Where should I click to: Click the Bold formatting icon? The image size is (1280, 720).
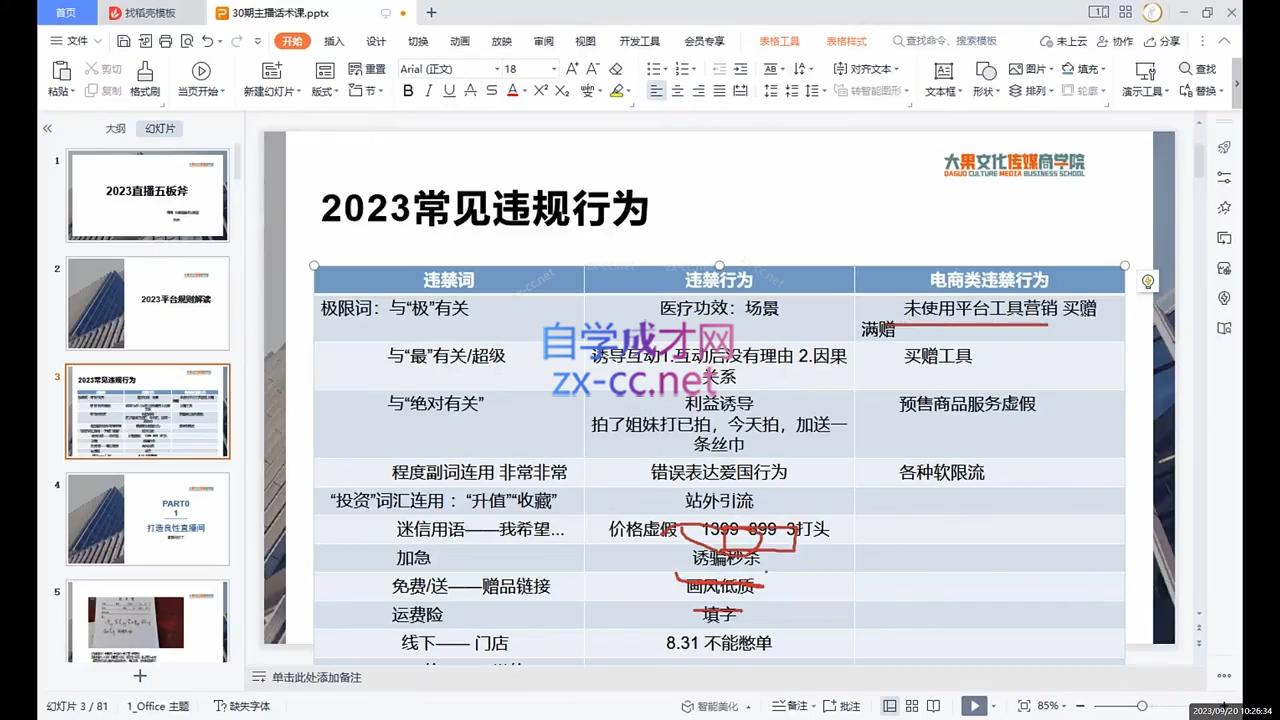(x=408, y=91)
